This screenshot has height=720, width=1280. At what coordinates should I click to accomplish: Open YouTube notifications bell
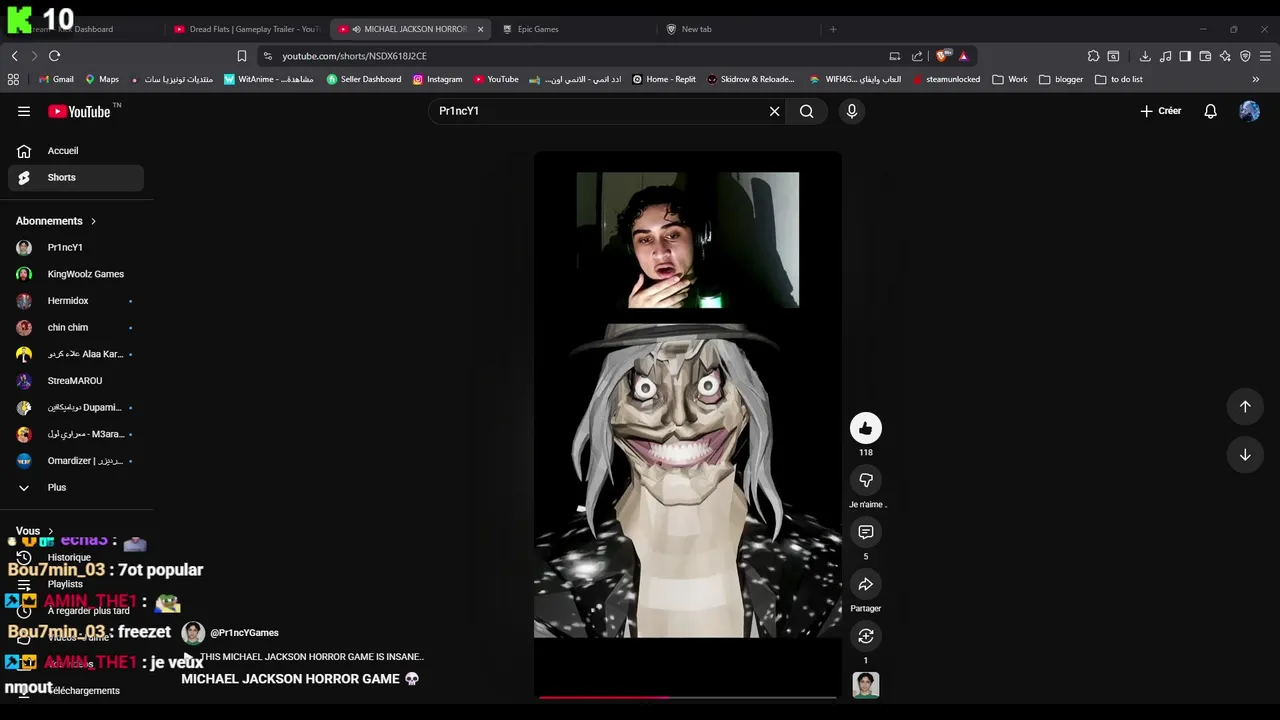1210,111
